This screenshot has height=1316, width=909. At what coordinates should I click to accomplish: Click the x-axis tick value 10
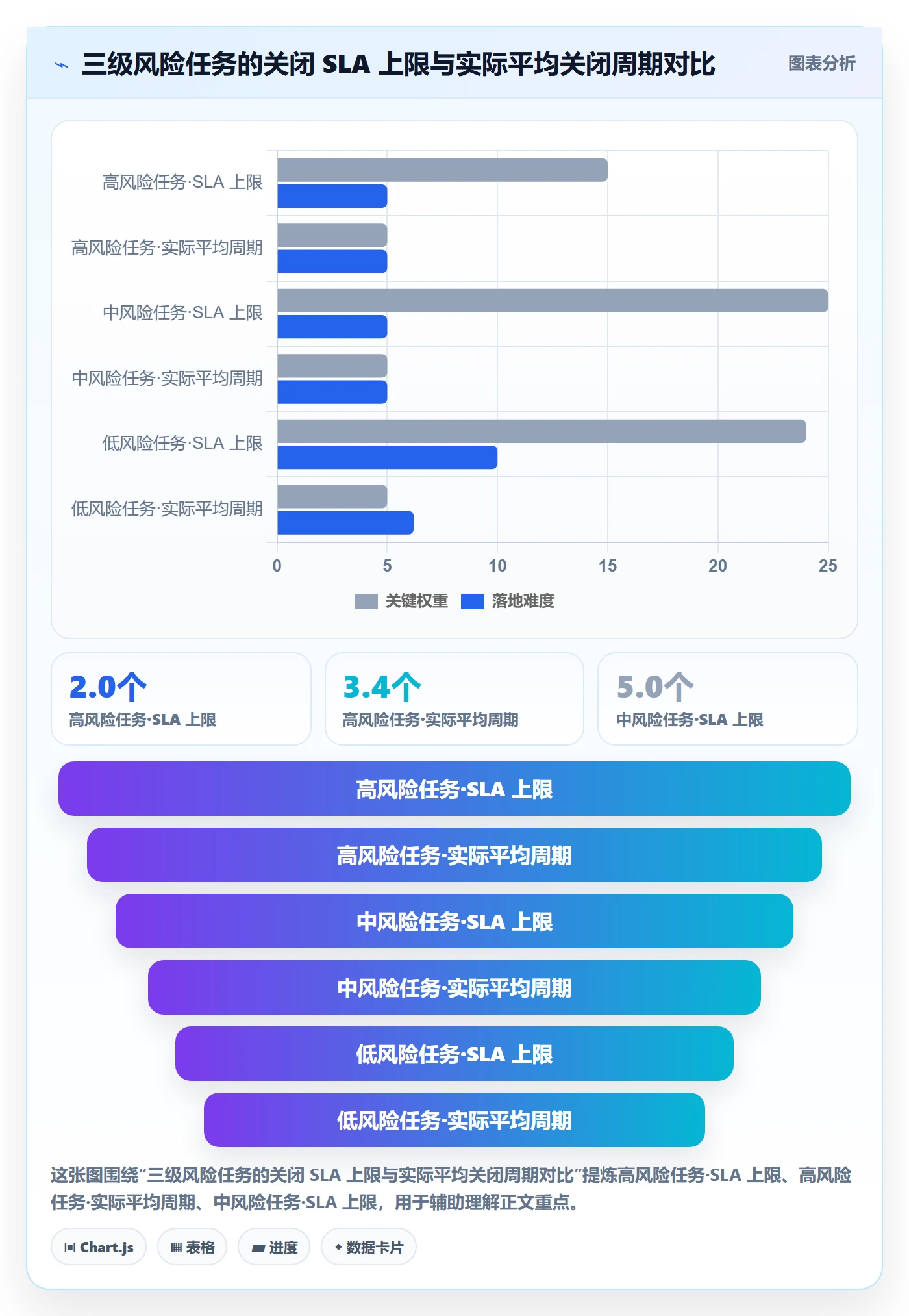coord(497,566)
